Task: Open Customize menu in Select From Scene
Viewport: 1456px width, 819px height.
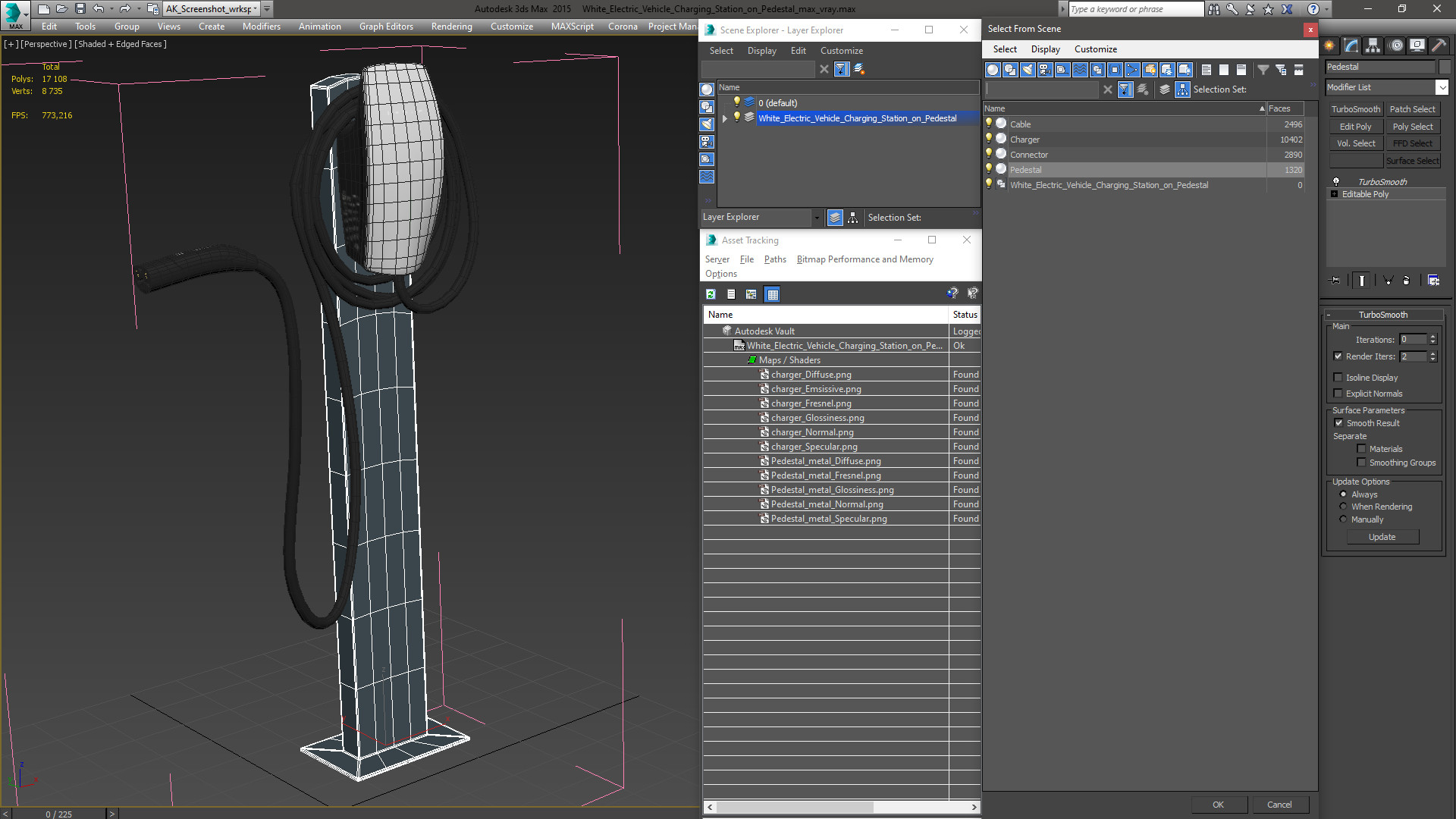Action: click(x=1095, y=49)
